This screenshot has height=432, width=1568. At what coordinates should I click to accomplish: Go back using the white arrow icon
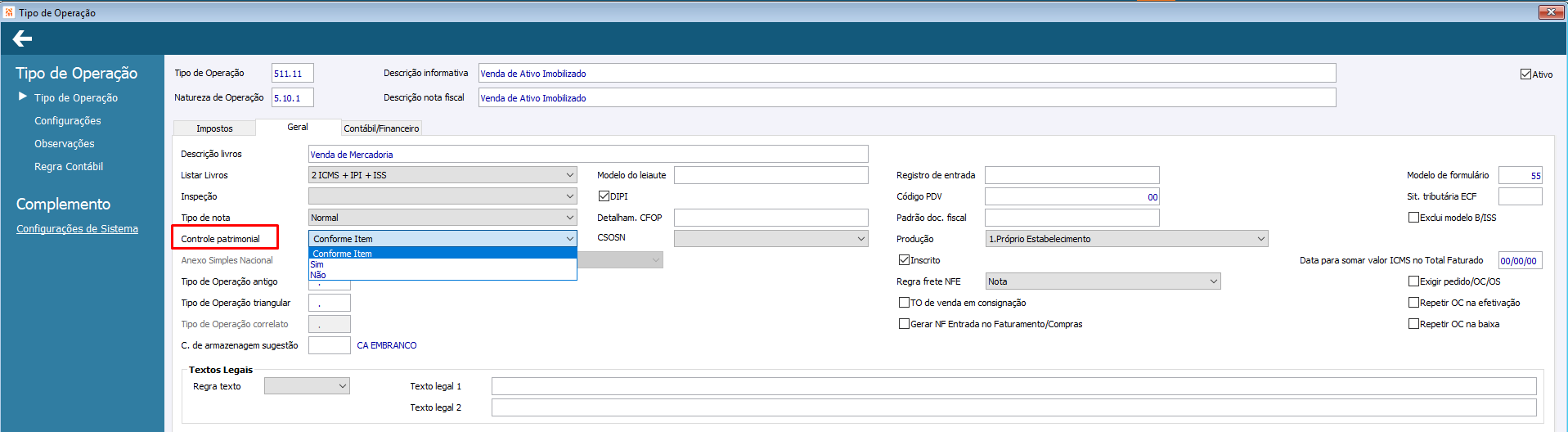pyautogui.click(x=22, y=38)
